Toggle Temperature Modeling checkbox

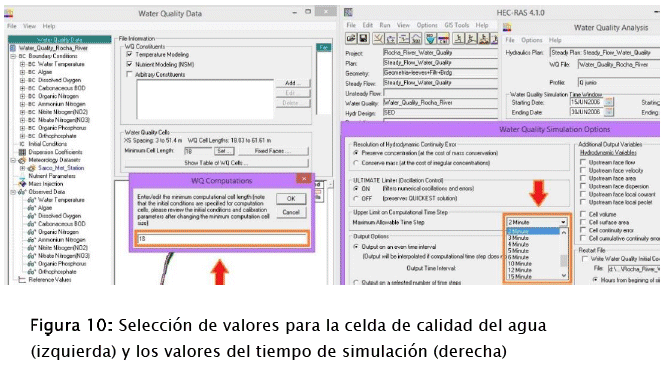click(x=130, y=54)
